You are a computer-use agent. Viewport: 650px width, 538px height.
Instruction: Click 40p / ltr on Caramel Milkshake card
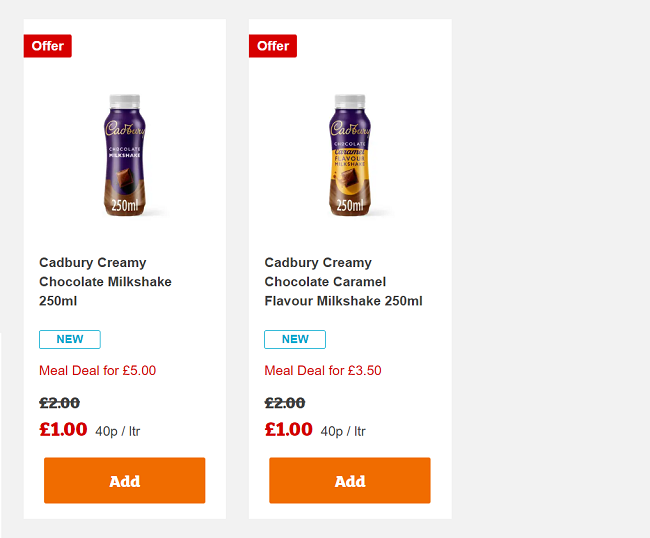point(343,432)
